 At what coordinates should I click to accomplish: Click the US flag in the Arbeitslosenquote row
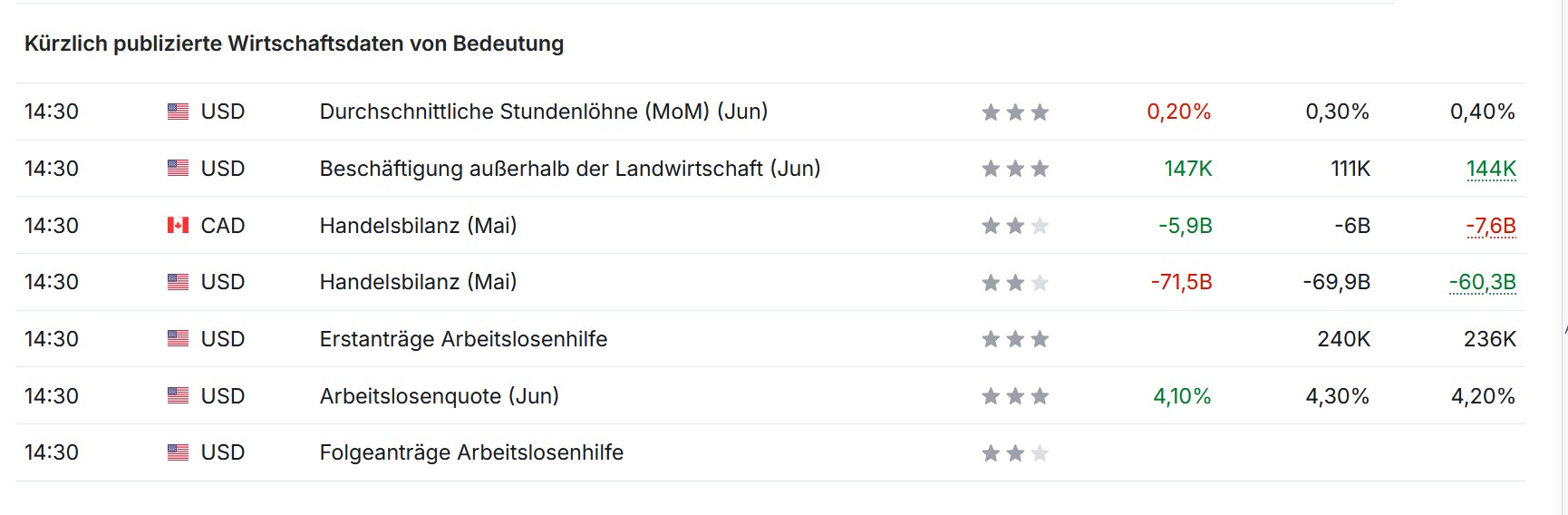pyautogui.click(x=178, y=396)
